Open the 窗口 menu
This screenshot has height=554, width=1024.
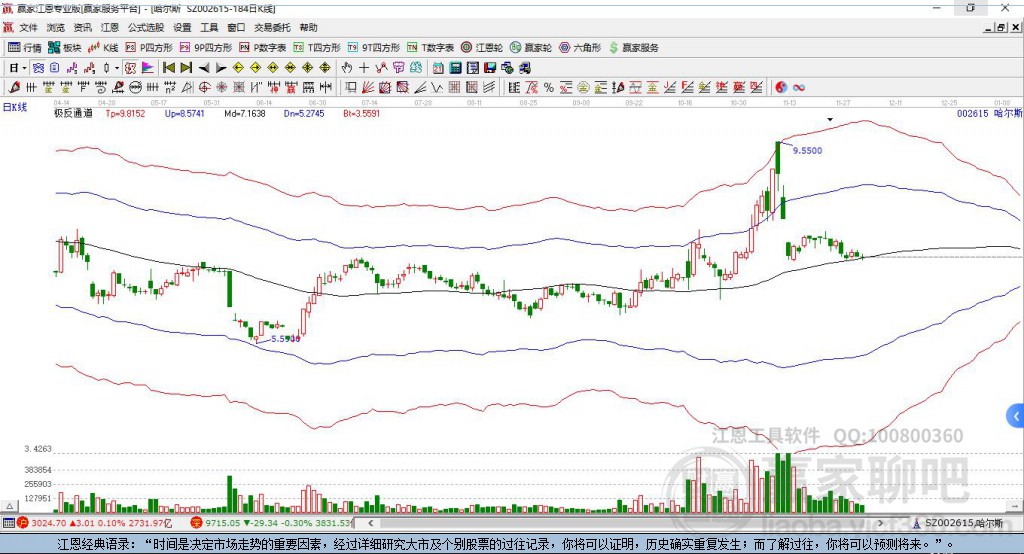point(236,27)
